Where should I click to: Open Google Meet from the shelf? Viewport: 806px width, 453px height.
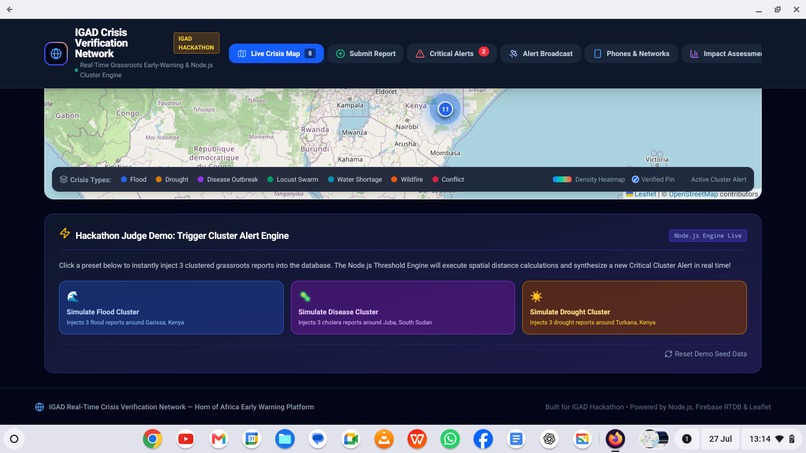click(351, 439)
